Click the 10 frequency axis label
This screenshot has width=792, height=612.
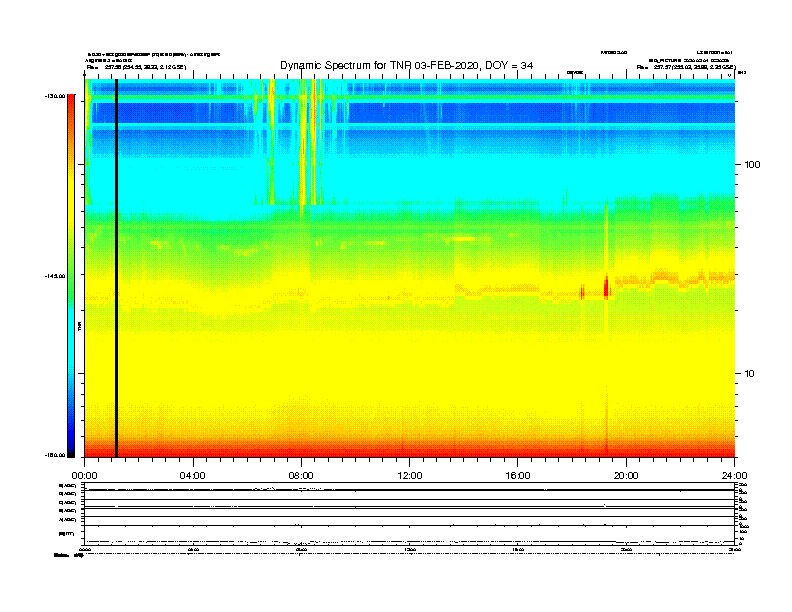coord(750,374)
